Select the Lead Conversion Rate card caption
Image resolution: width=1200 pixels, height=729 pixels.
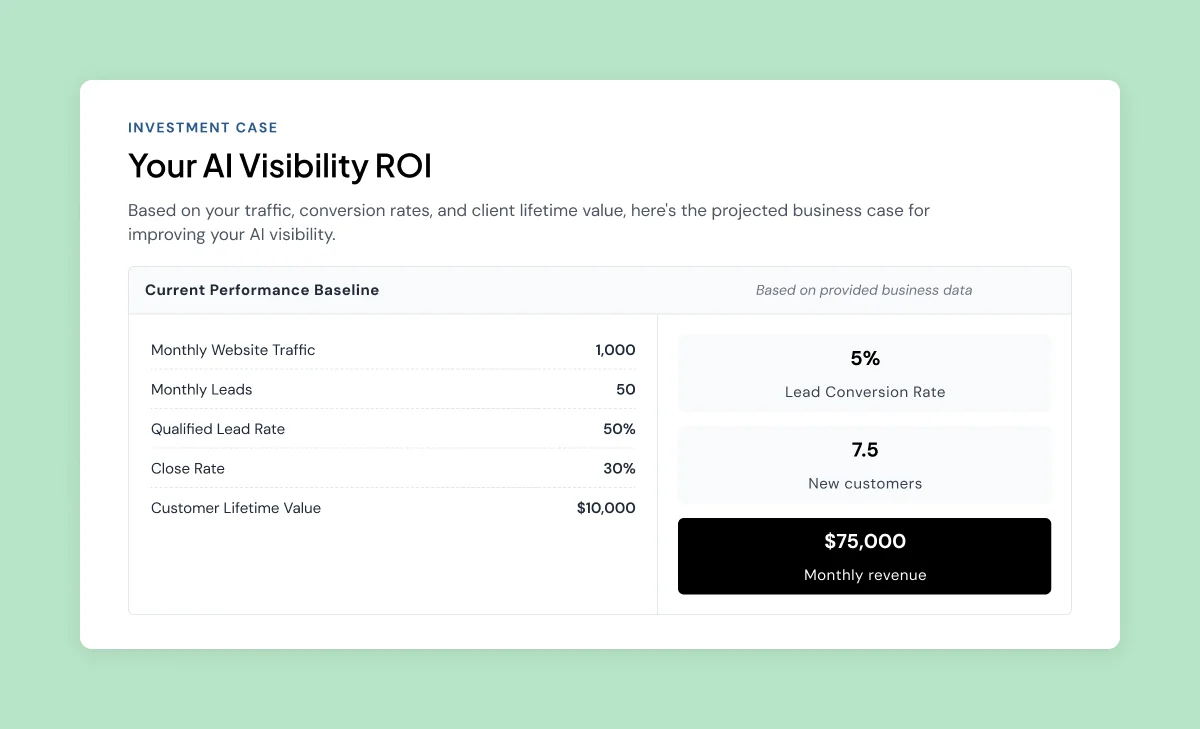865,392
